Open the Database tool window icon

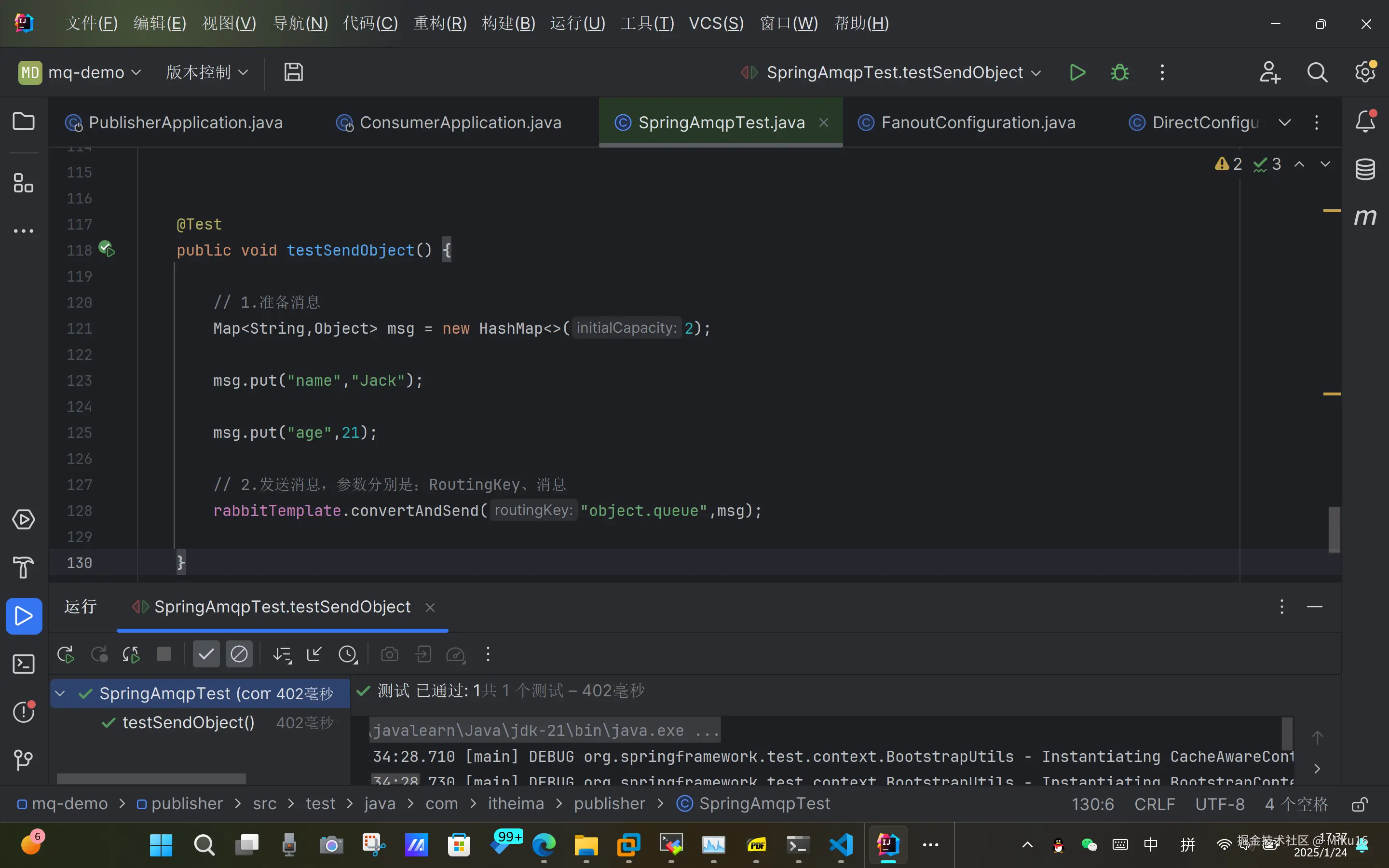(x=1365, y=169)
